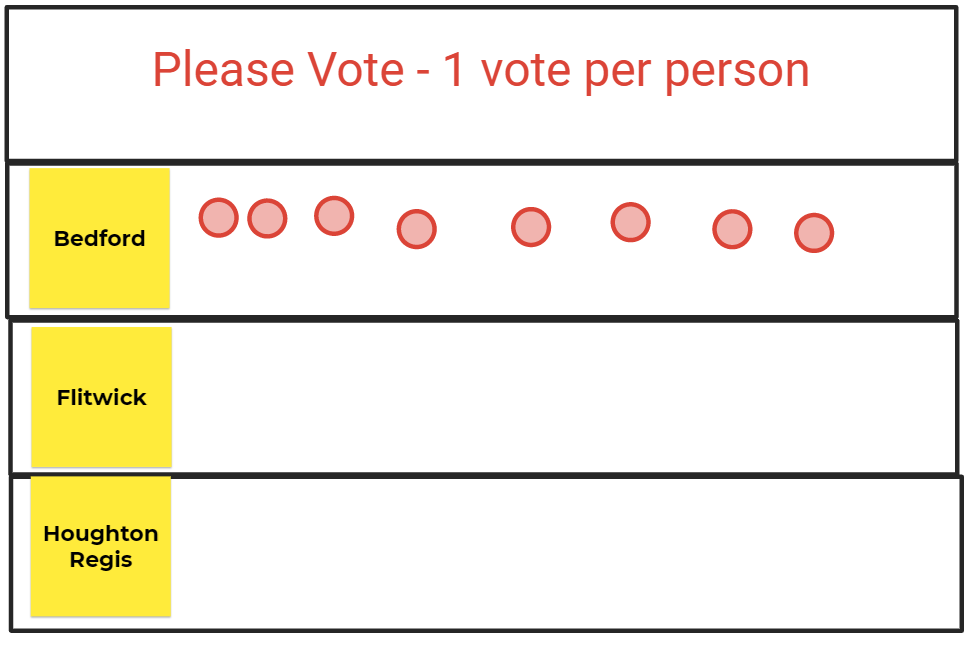Click the word 'Please' in the title

tap(223, 70)
